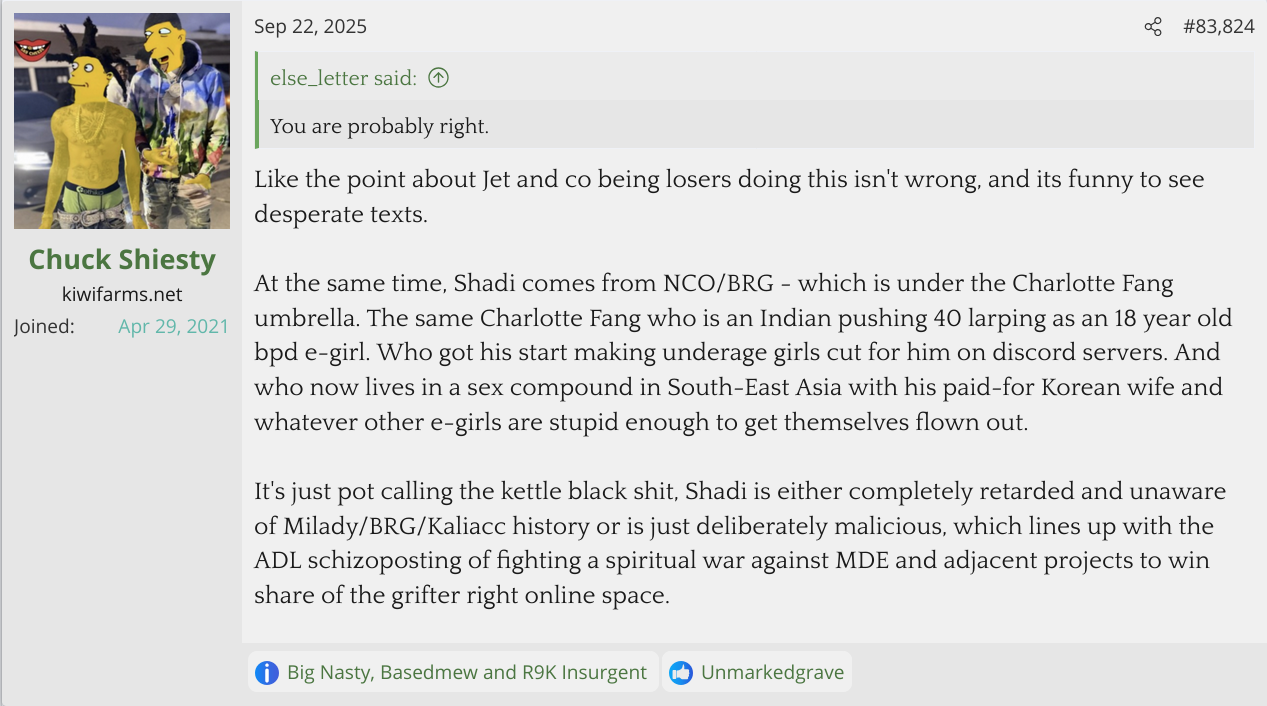Click the "else_letter said:" quote header
This screenshot has width=1267, height=706.
click(343, 78)
